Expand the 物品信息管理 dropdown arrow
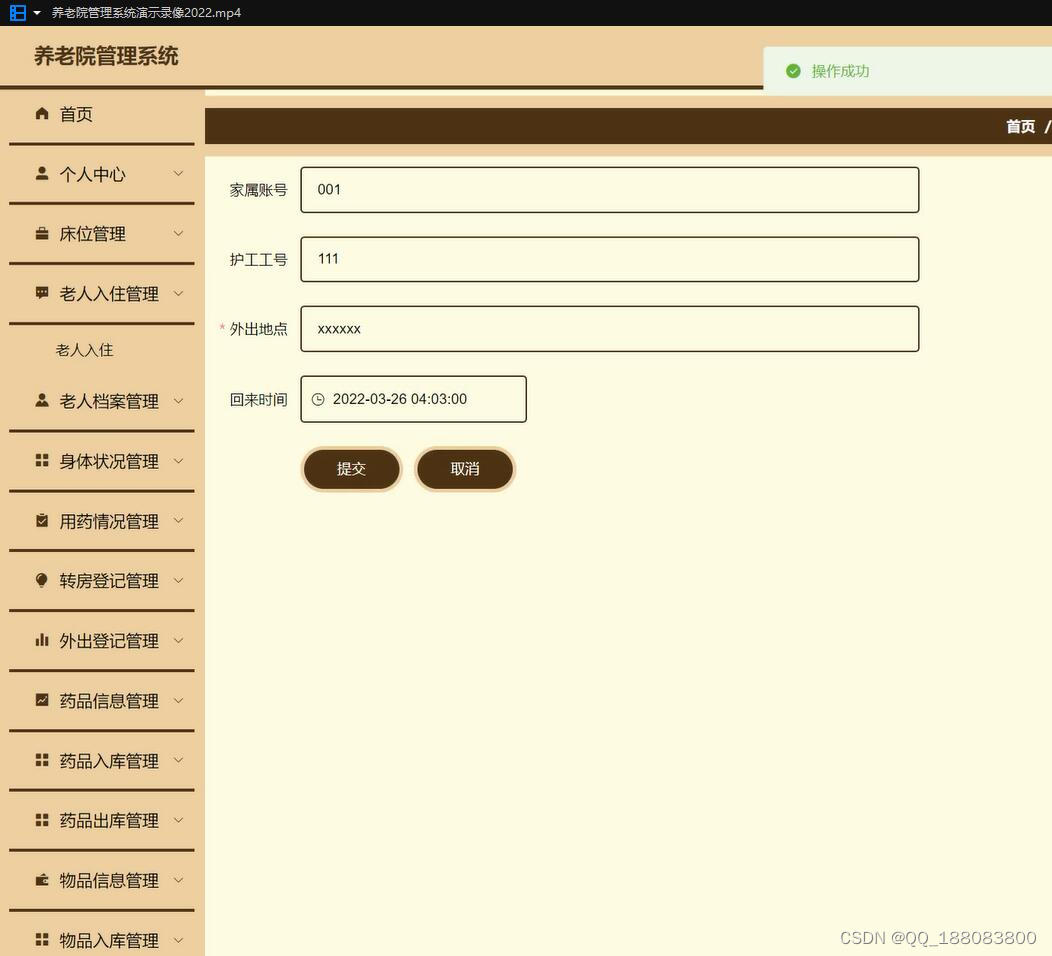The image size is (1052, 956). coord(178,880)
